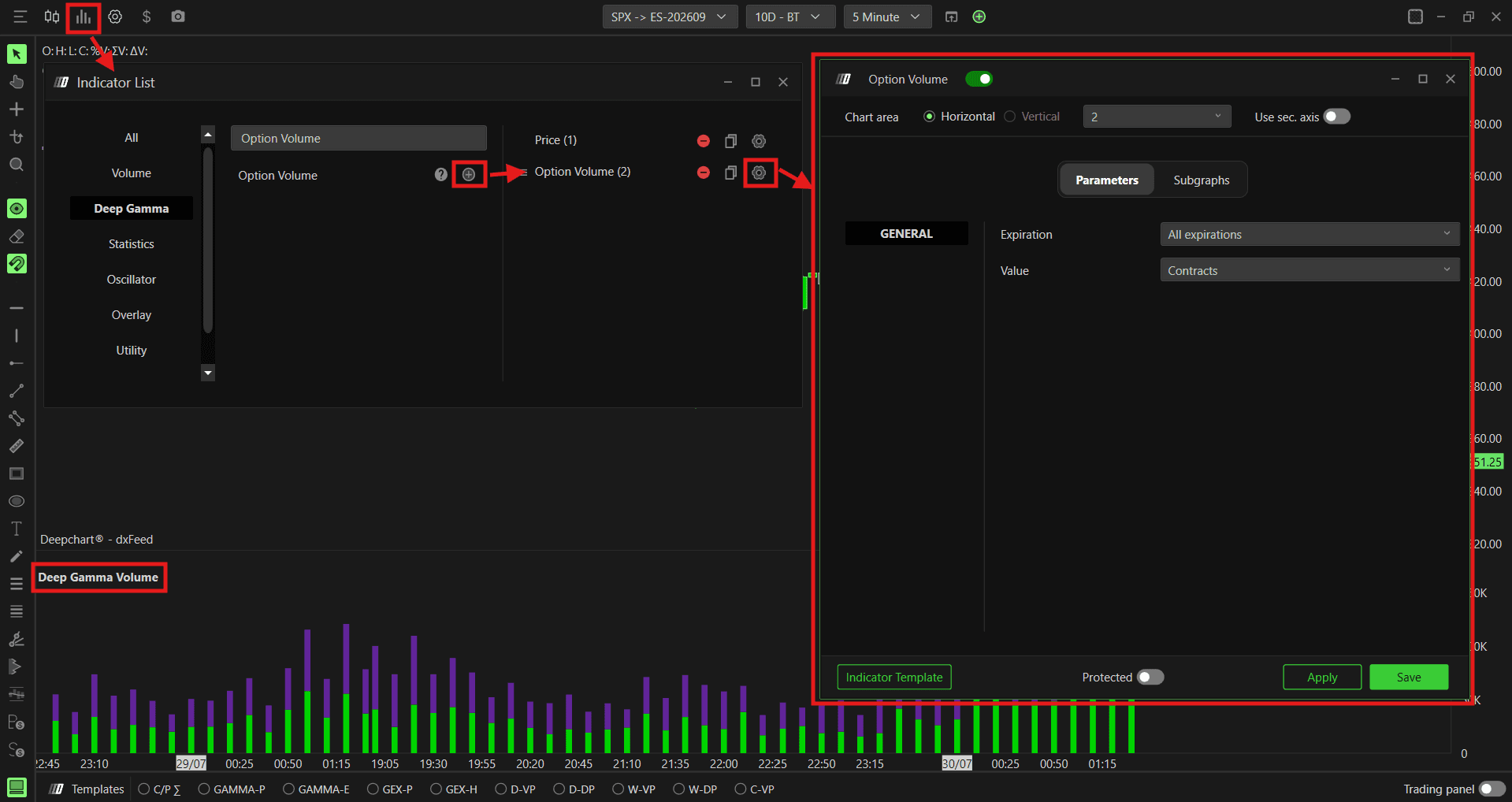This screenshot has width=1512, height=802.
Task: Click the green plus circle icon
Action: coord(979,17)
